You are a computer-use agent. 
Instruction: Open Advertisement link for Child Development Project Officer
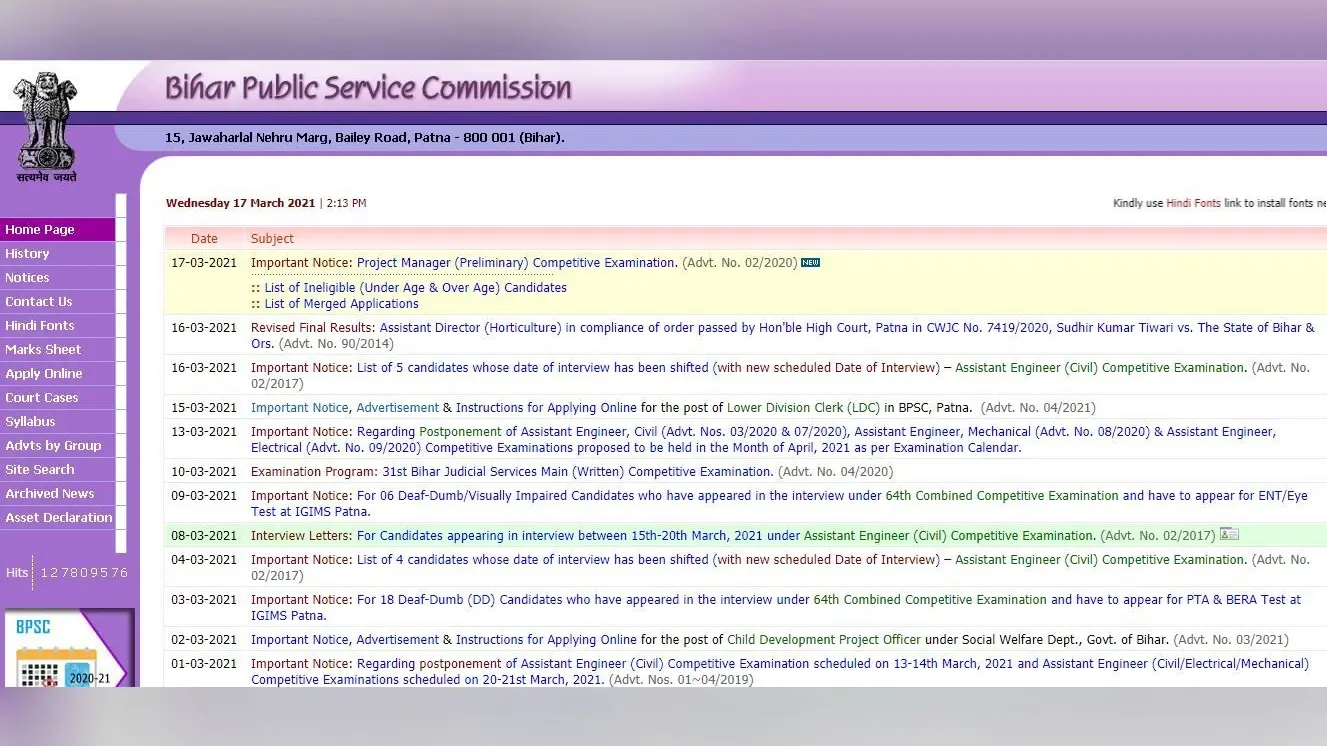(x=397, y=640)
